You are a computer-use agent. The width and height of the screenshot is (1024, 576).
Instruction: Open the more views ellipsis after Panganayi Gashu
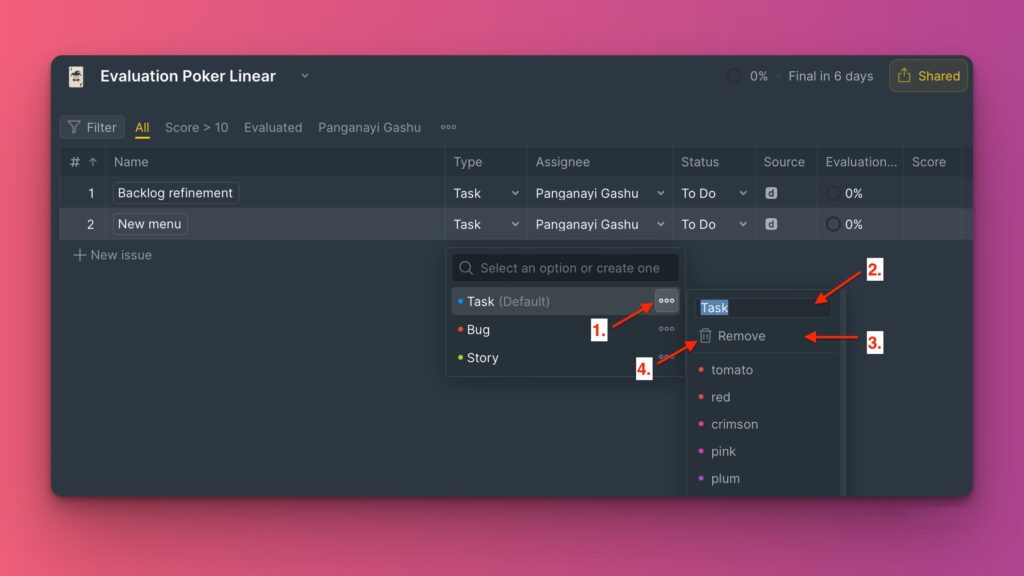pyautogui.click(x=448, y=127)
